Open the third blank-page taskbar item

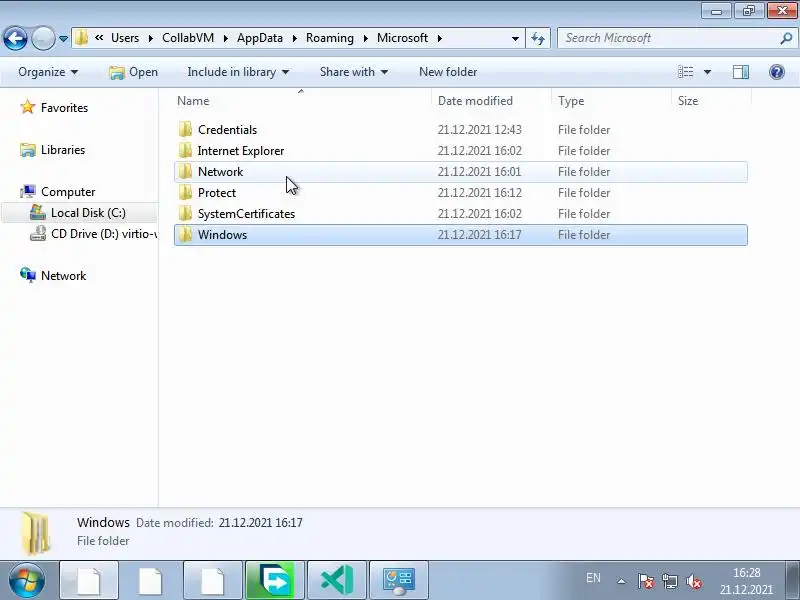point(213,581)
